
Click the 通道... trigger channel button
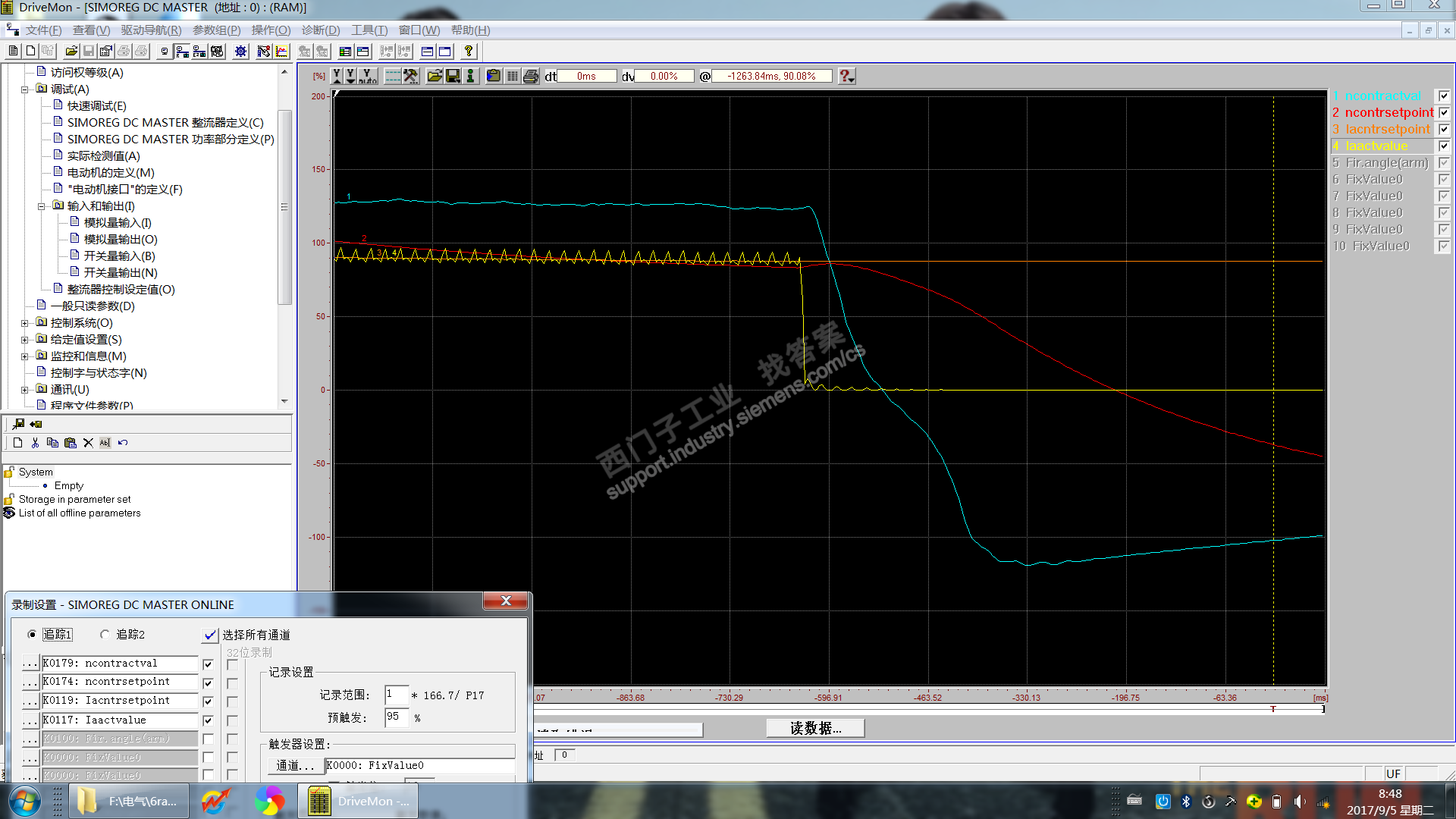coord(295,766)
